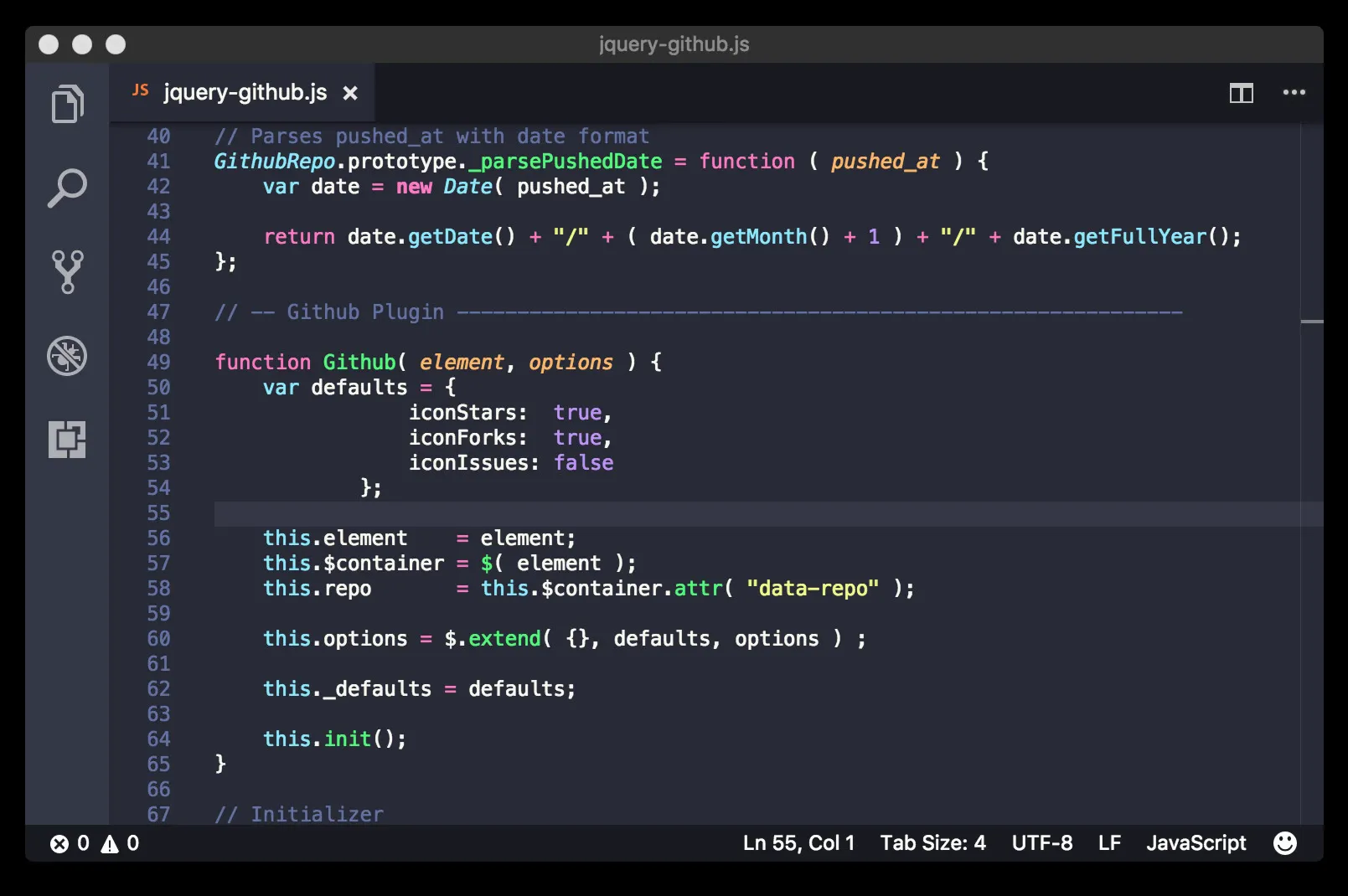Change line endings via LF

[x=1109, y=842]
